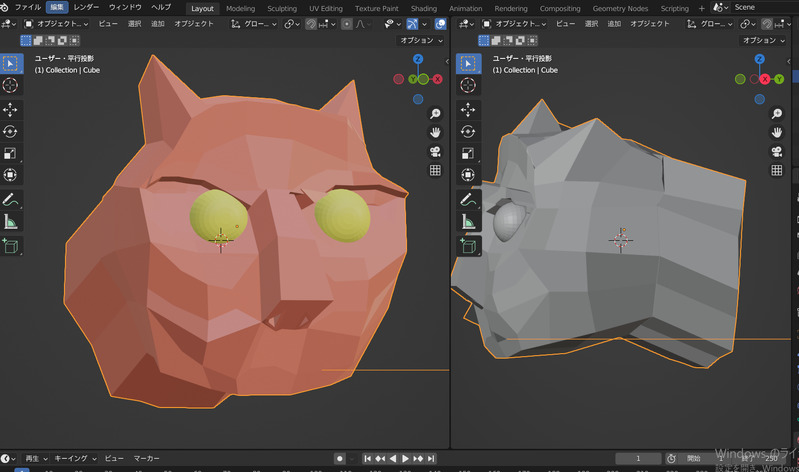Toggle orthographic/perspective grid icon in right viewport
Viewport: 799px width, 472px height.
point(776,171)
